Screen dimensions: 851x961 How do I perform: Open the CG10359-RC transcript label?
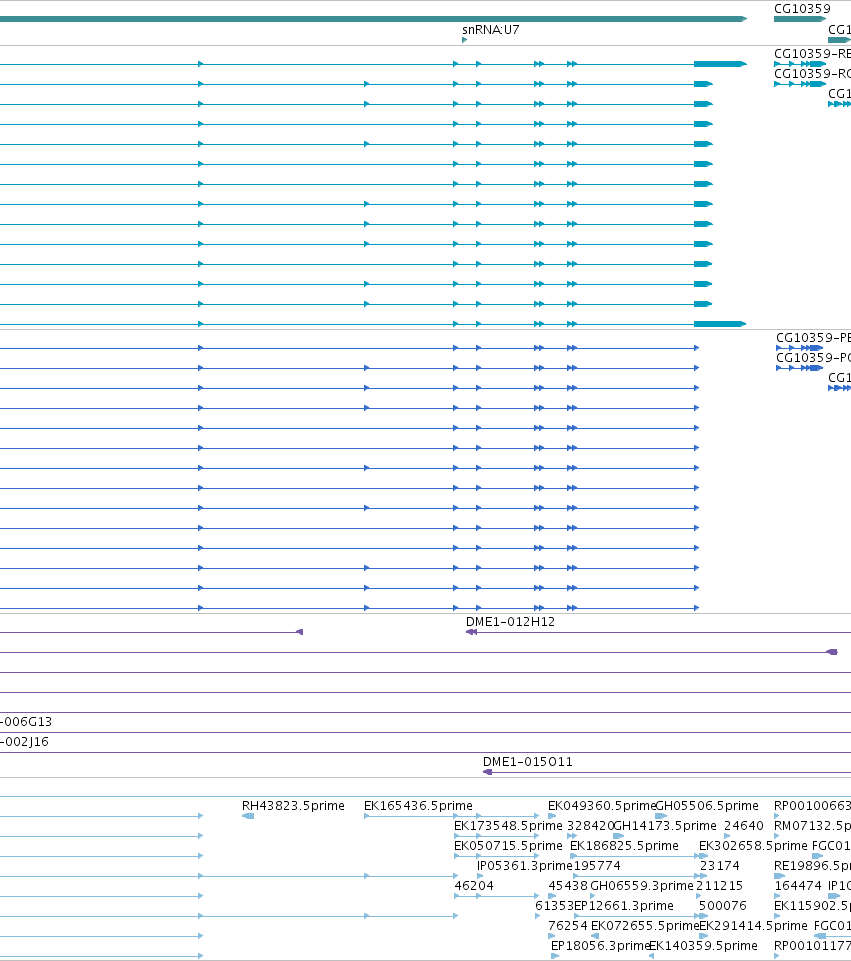(812, 74)
